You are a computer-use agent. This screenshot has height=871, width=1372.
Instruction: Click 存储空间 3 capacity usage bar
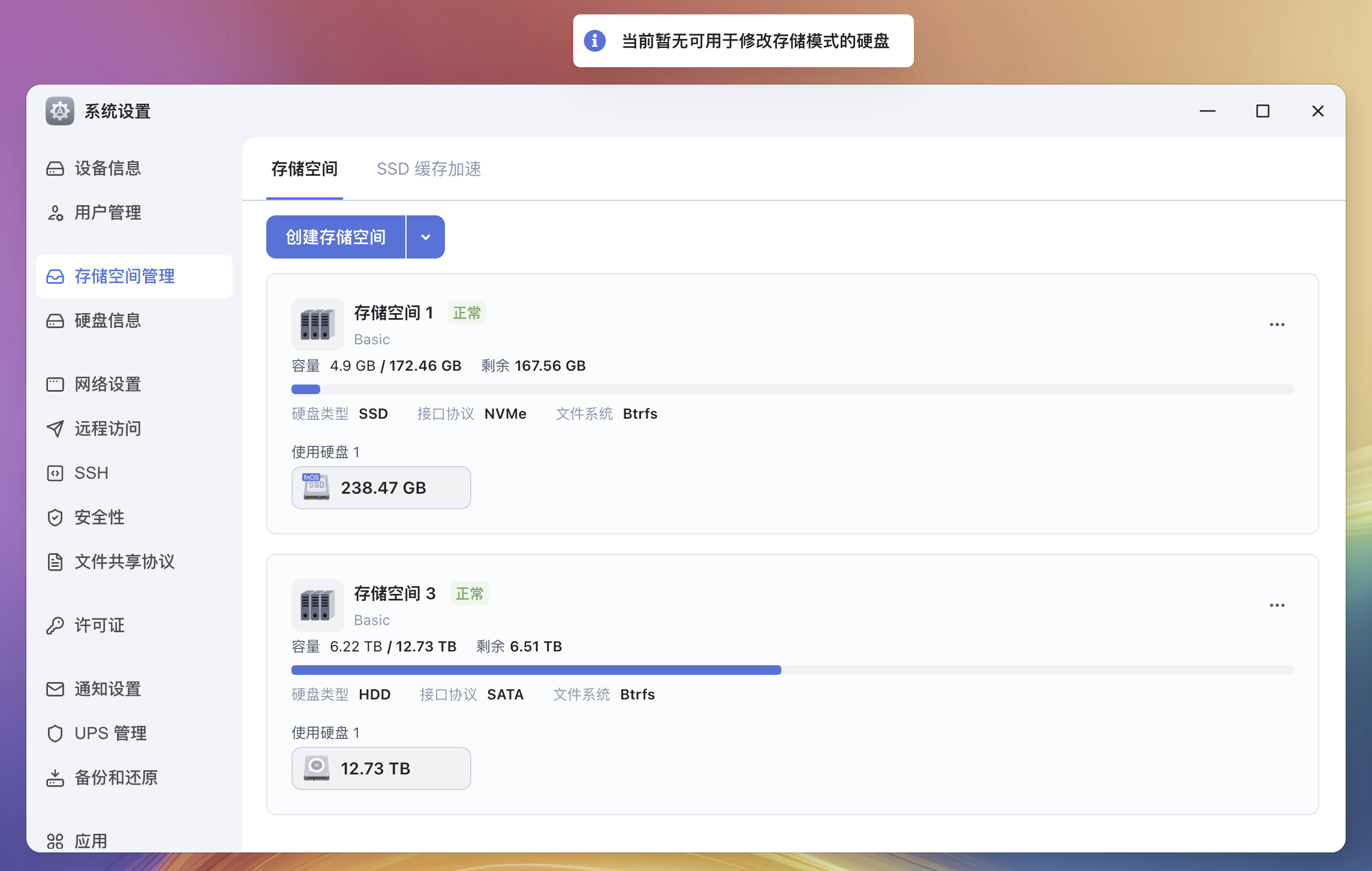(792, 670)
